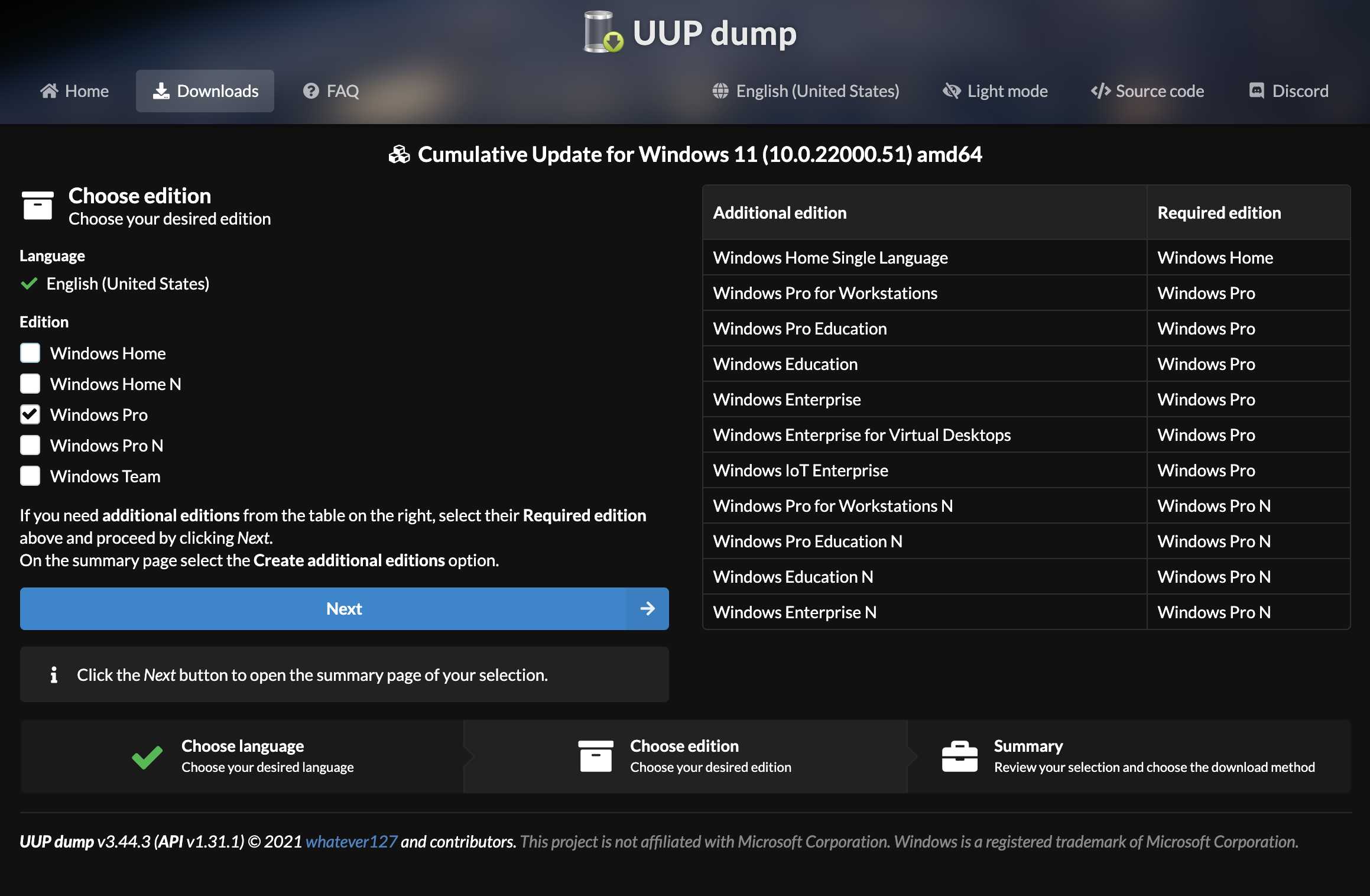
Task: Open the Downloads navigation tab
Action: point(205,91)
